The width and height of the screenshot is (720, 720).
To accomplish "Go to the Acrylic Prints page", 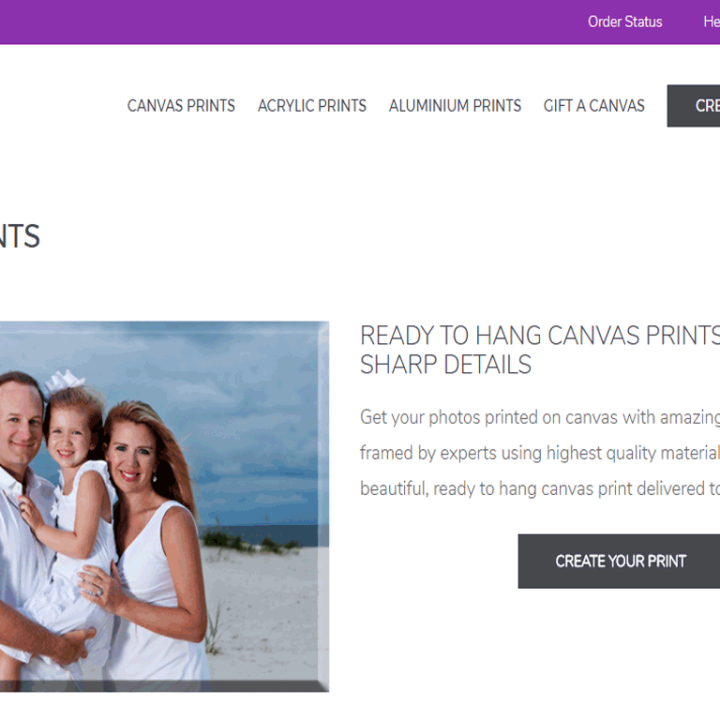I will [x=312, y=106].
